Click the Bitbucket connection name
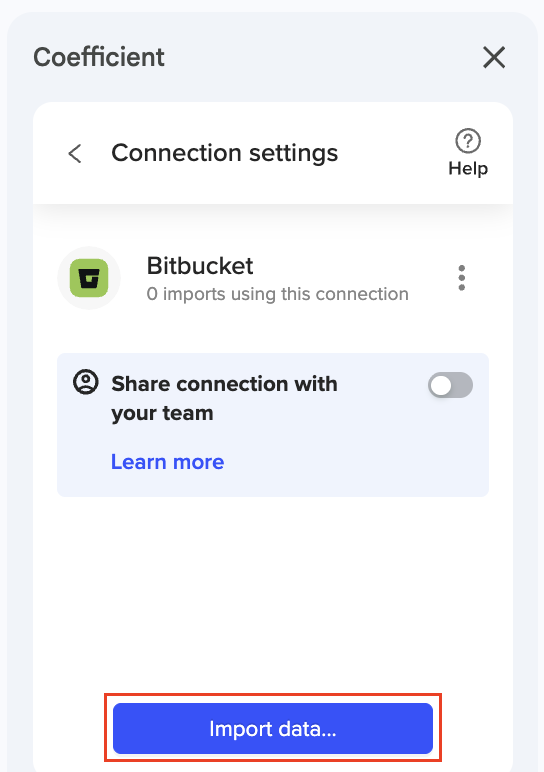This screenshot has height=772, width=544. 200,266
